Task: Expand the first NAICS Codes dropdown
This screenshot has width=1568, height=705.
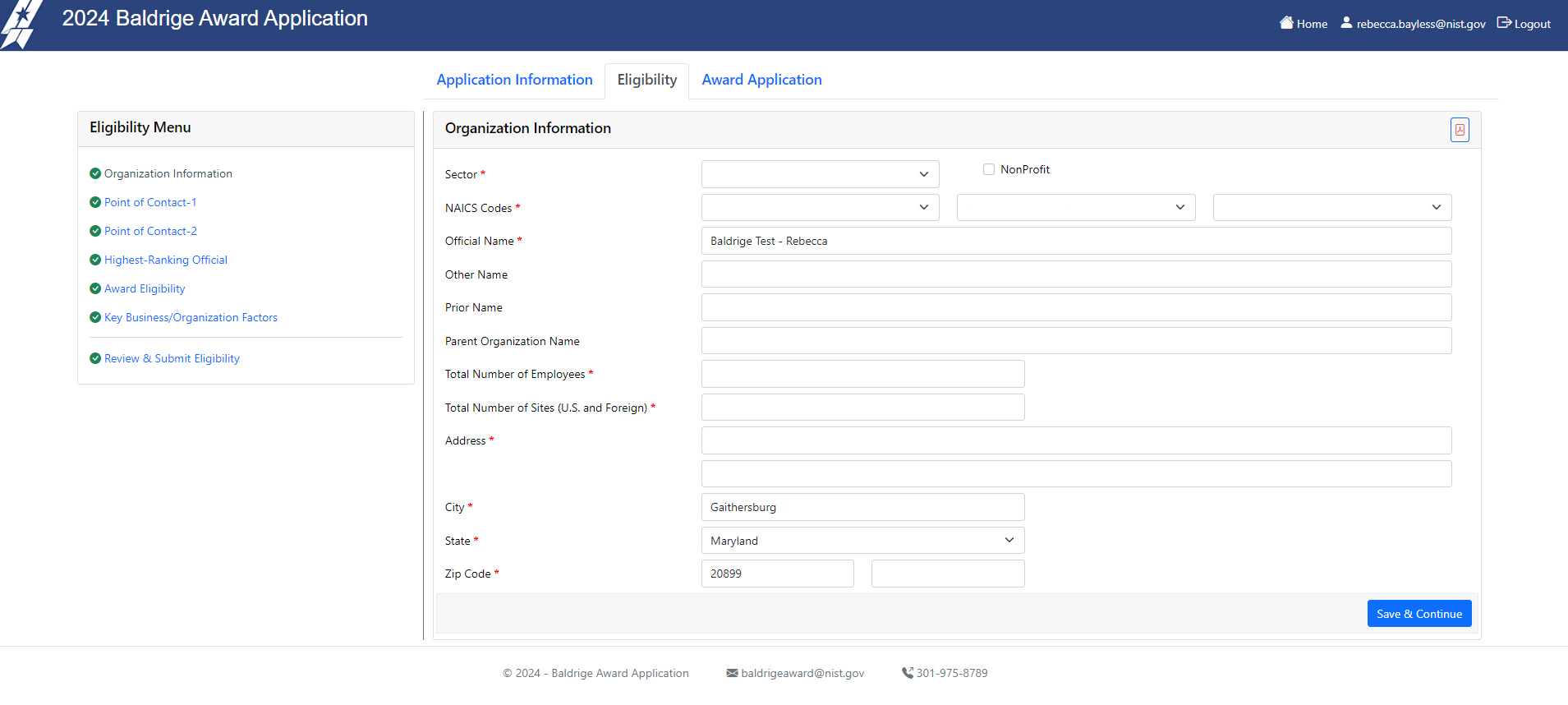Action: (820, 208)
